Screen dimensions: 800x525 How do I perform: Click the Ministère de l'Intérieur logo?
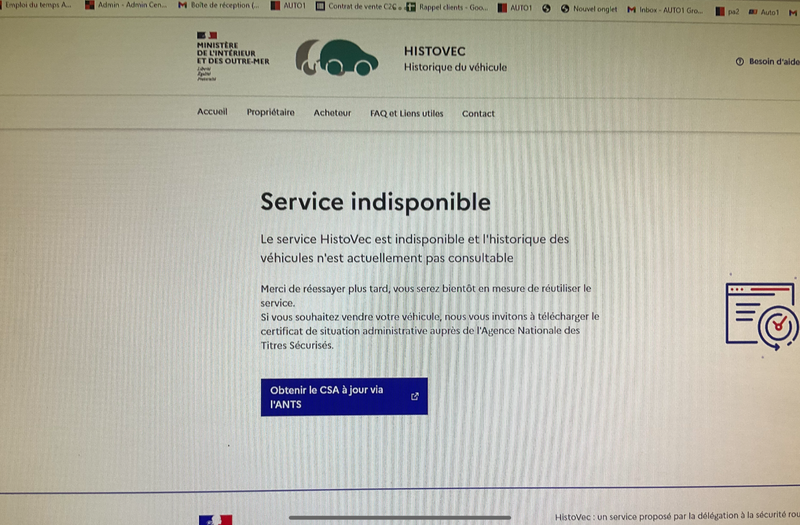233,56
